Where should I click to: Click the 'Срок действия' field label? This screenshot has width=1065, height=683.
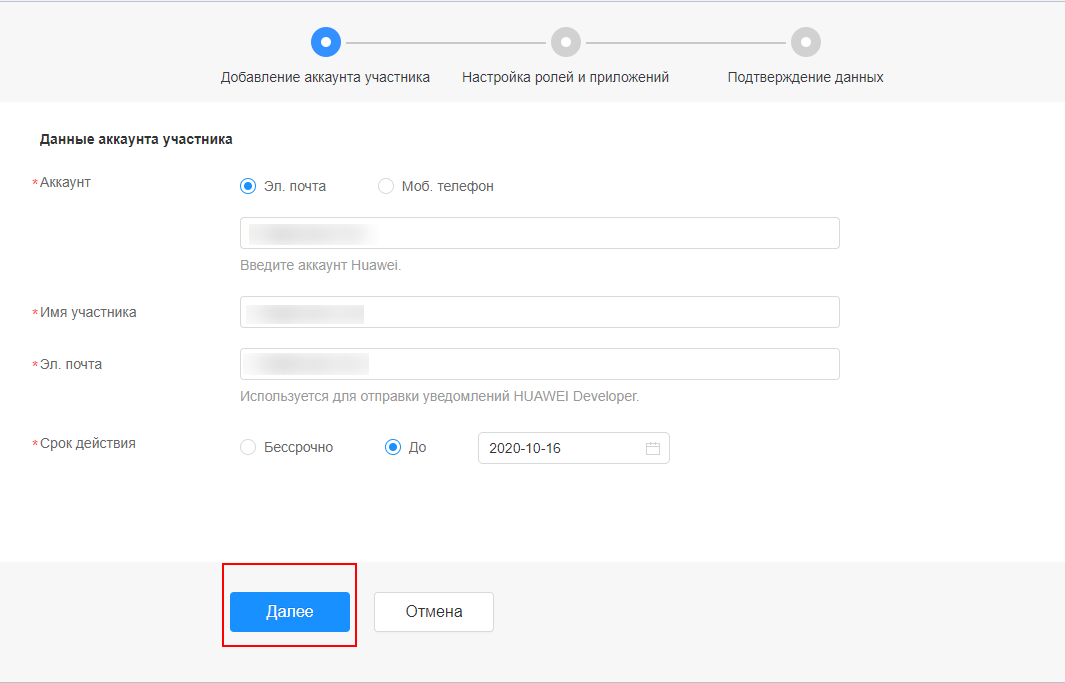point(87,443)
